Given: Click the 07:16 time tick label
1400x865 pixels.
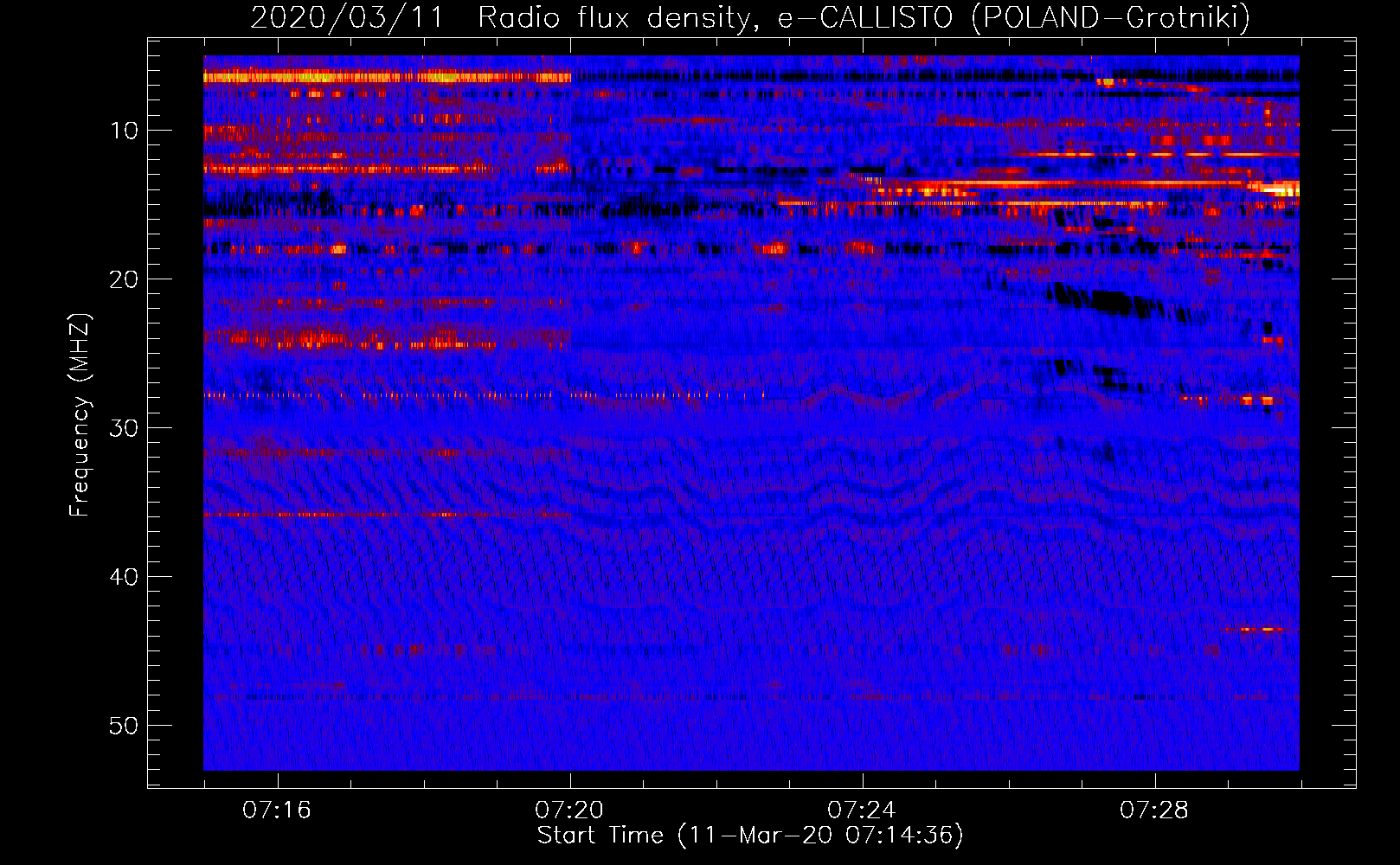Looking at the screenshot, I should point(277,811).
